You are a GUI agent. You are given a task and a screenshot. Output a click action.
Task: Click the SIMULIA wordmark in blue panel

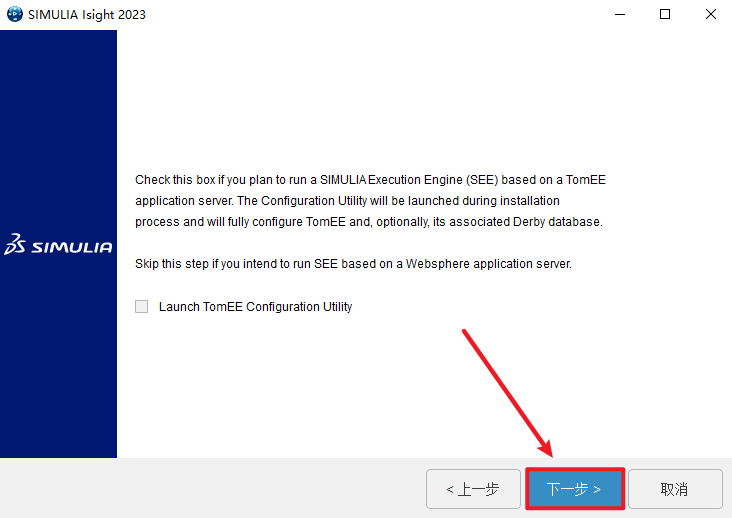[x=72, y=247]
